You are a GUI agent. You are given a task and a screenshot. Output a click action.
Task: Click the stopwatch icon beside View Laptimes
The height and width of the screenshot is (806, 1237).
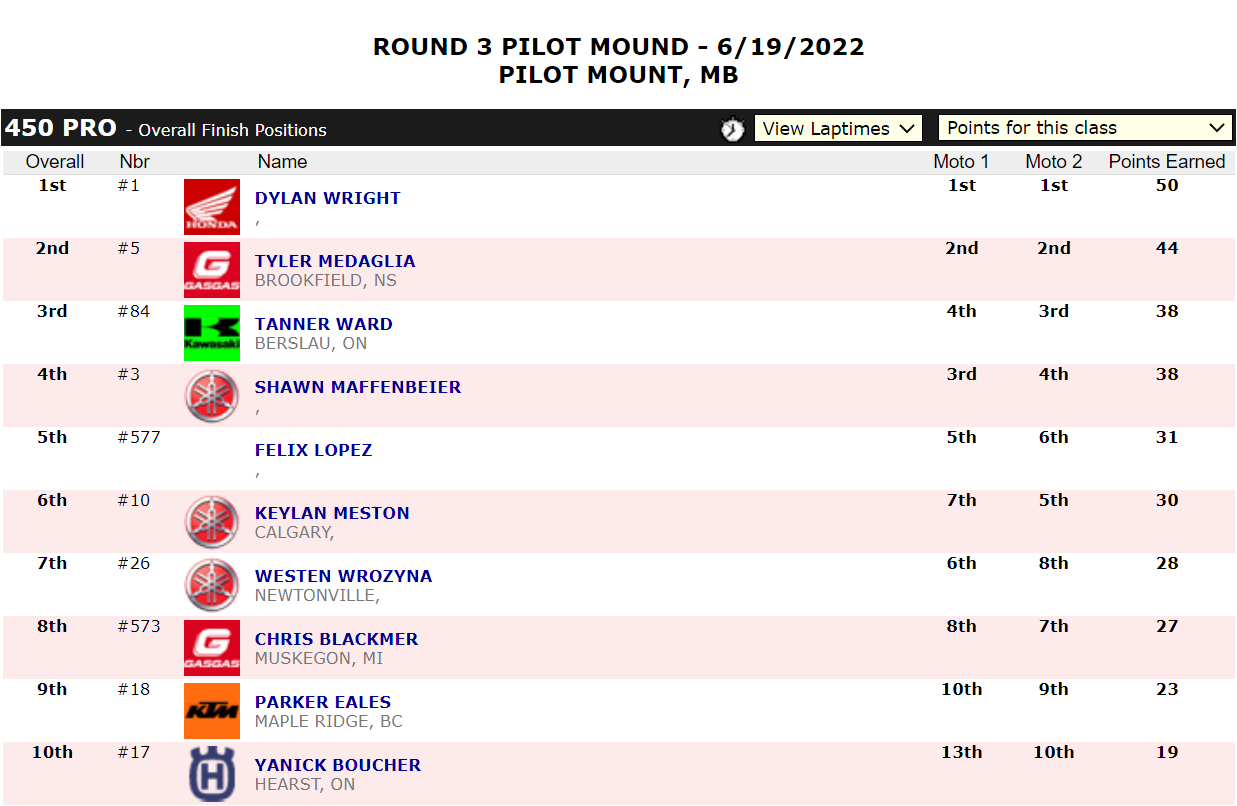[733, 129]
